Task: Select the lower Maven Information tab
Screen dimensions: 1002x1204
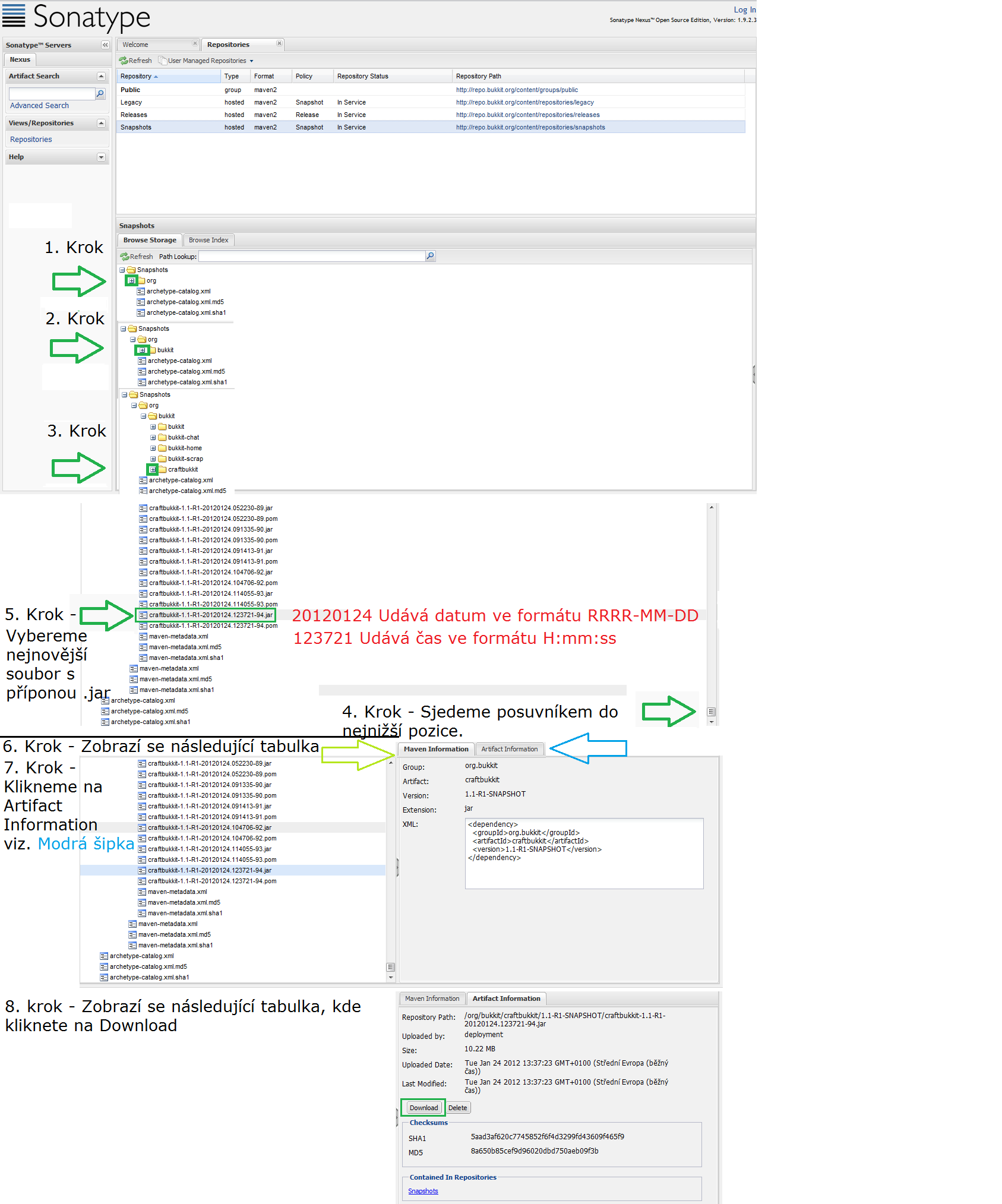Action: click(432, 998)
